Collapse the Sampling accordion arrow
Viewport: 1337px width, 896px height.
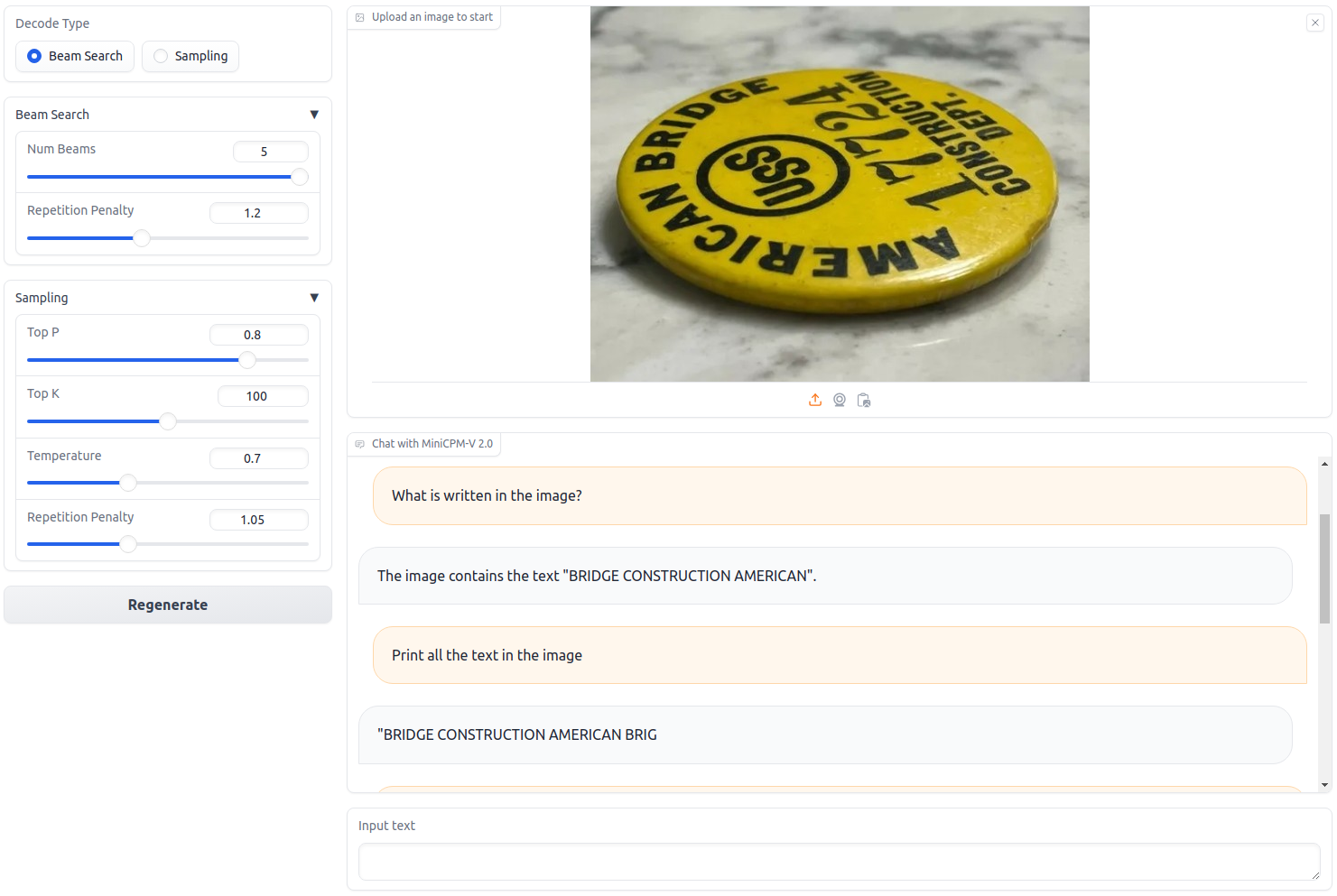(314, 298)
